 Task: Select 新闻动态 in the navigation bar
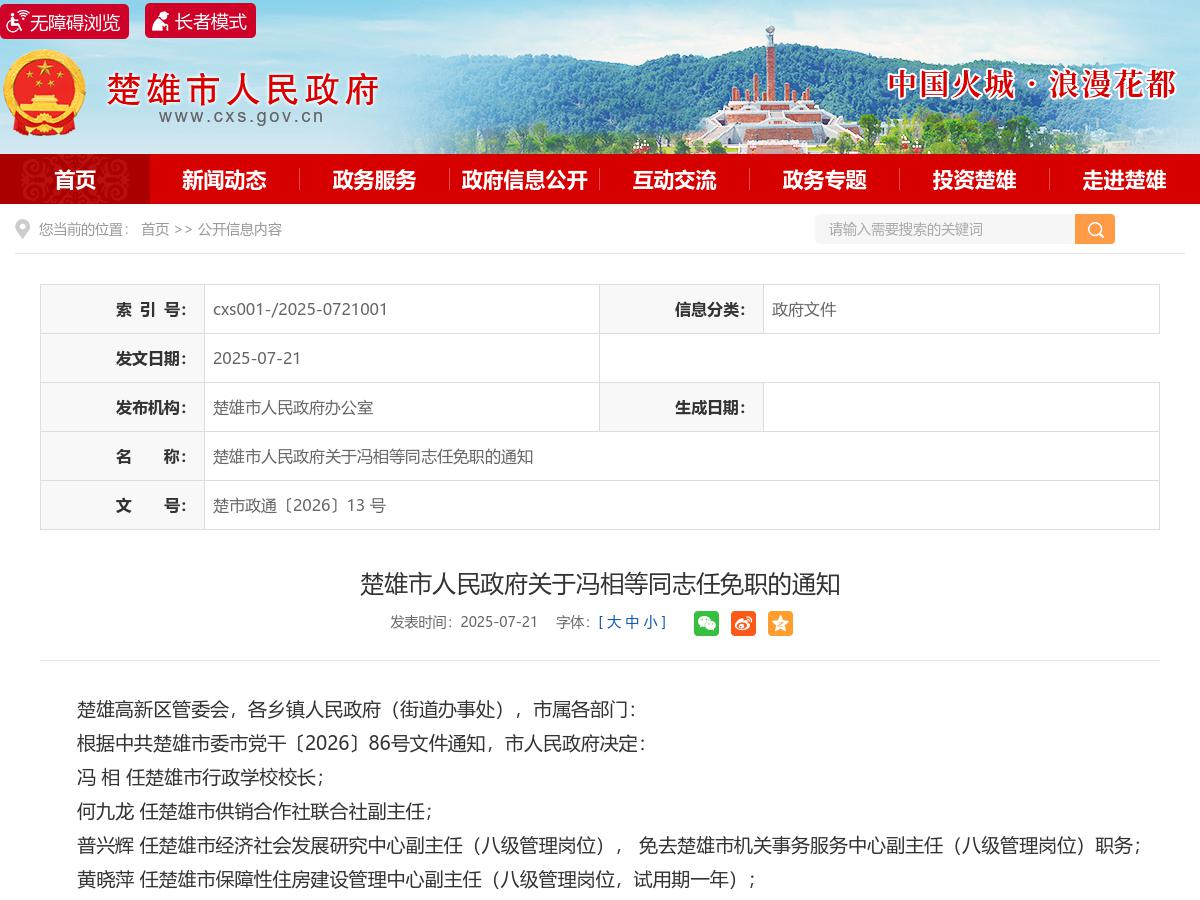point(223,180)
